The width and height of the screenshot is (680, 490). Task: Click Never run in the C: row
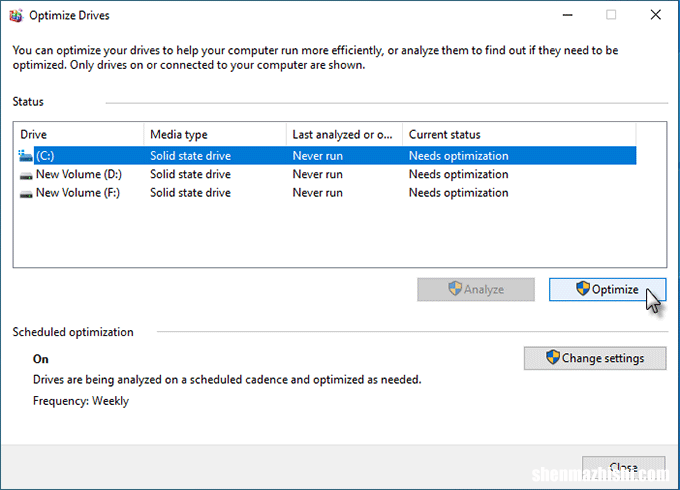[x=317, y=156]
